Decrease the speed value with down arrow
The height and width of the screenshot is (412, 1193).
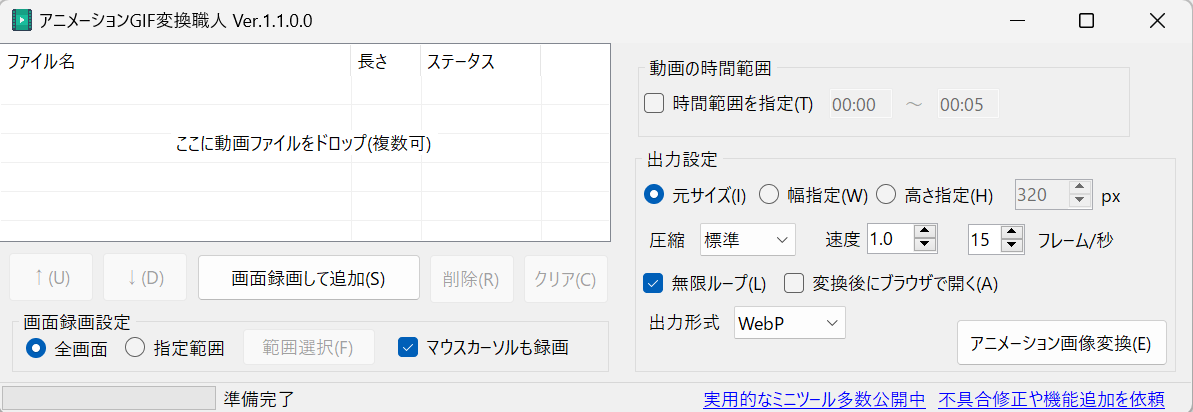(925, 246)
